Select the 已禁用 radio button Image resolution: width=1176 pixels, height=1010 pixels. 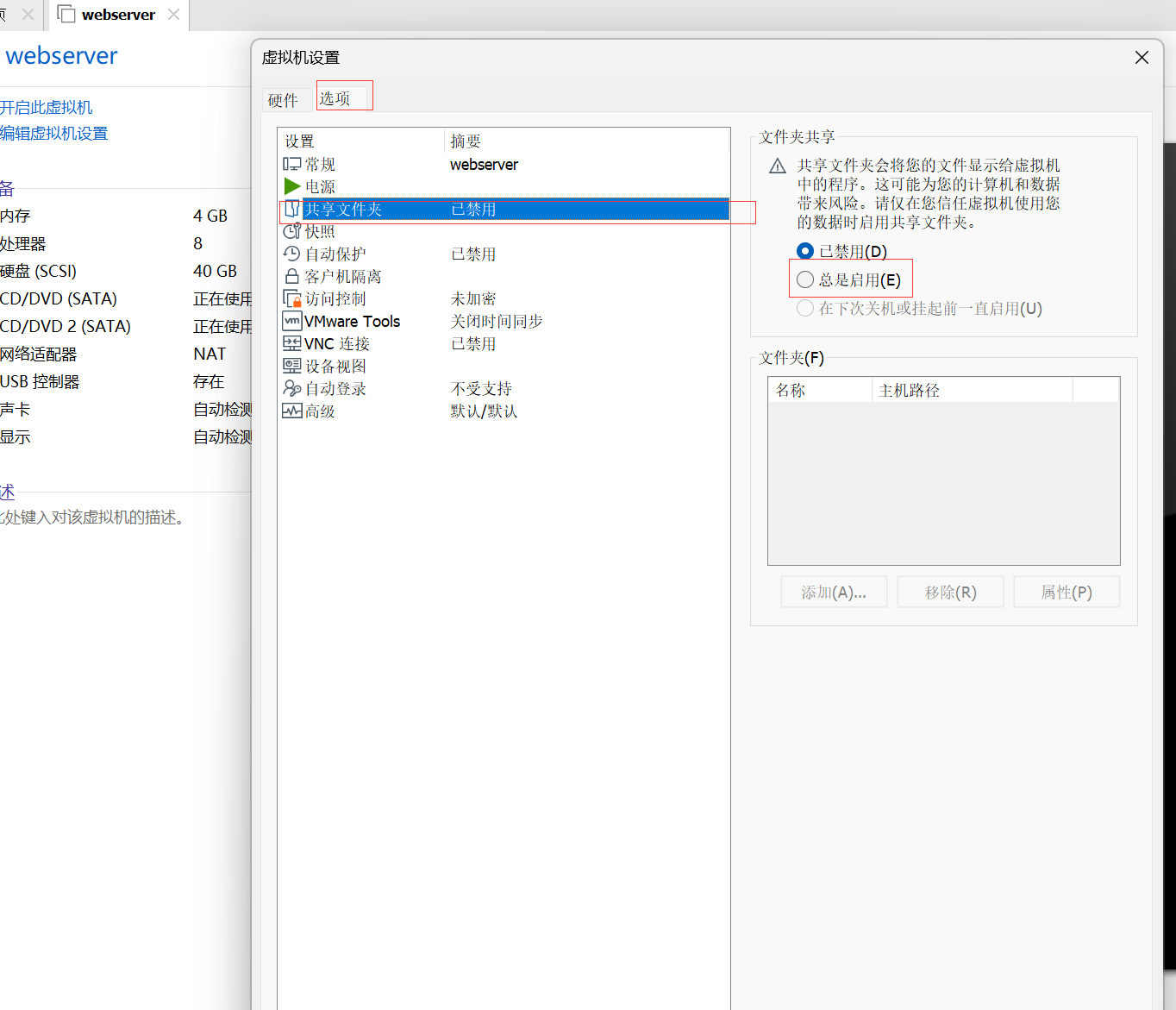tap(804, 250)
